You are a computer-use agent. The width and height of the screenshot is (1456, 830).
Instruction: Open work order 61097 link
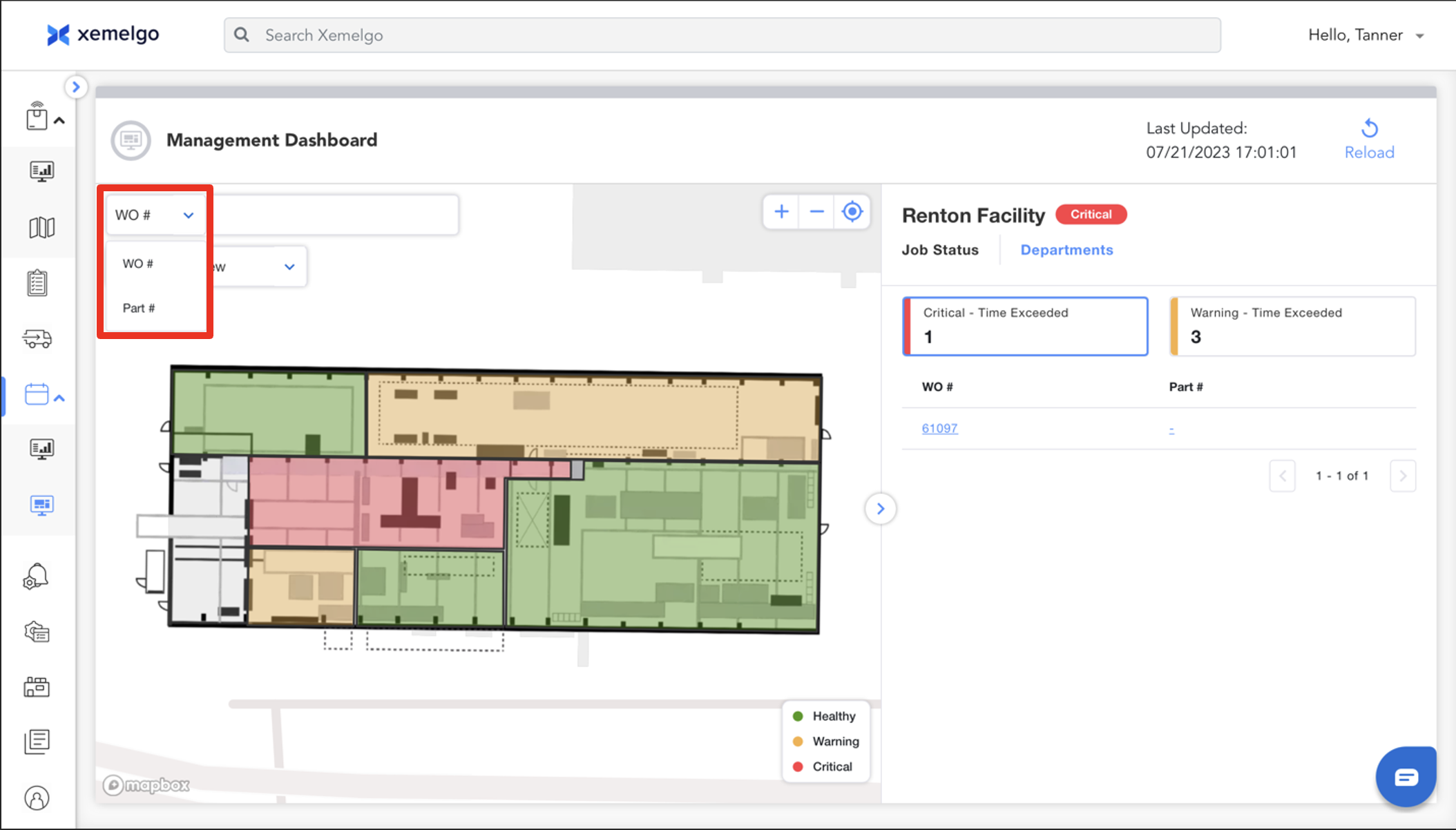coord(939,428)
